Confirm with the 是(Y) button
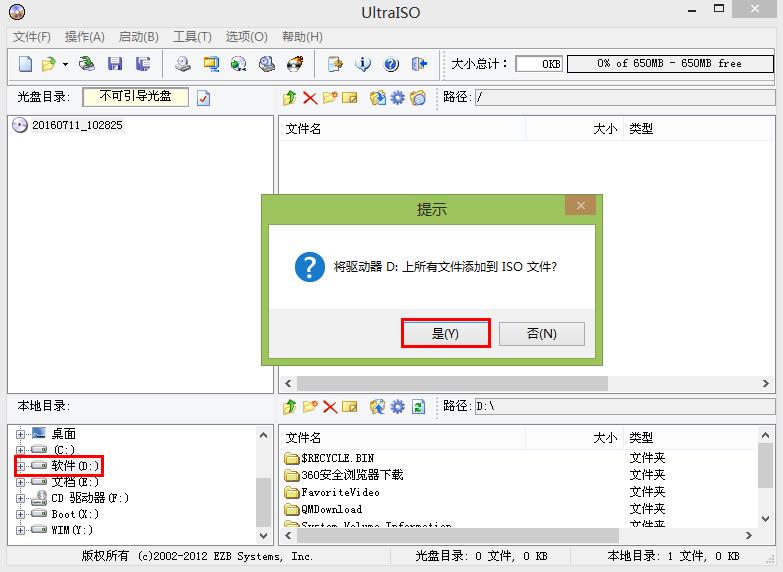The width and height of the screenshot is (783, 572). pos(445,333)
